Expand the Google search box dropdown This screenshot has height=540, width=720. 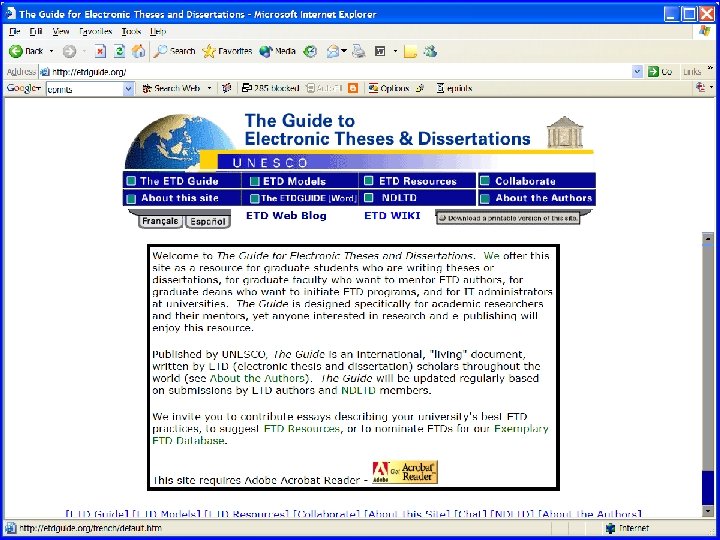pyautogui.click(x=129, y=89)
